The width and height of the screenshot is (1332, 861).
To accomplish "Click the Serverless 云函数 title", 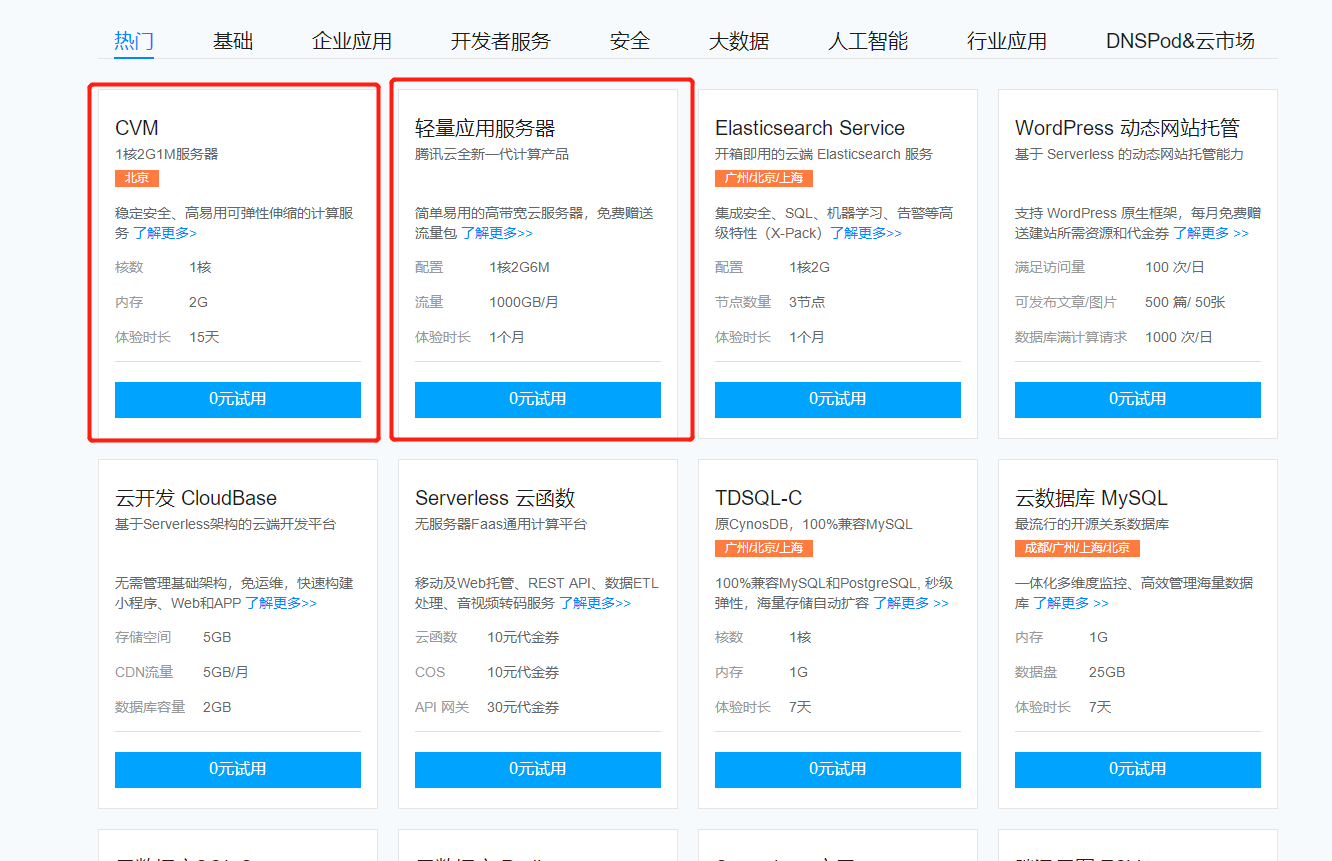I will [495, 498].
